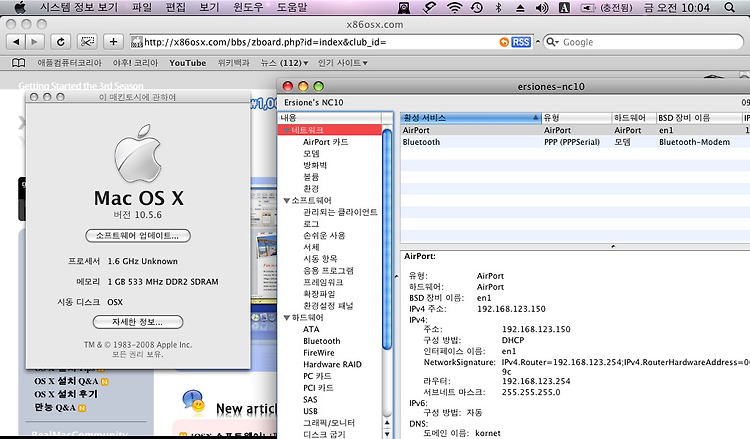Open the 파일 menu
This screenshot has height=439, width=750.
pos(142,7)
